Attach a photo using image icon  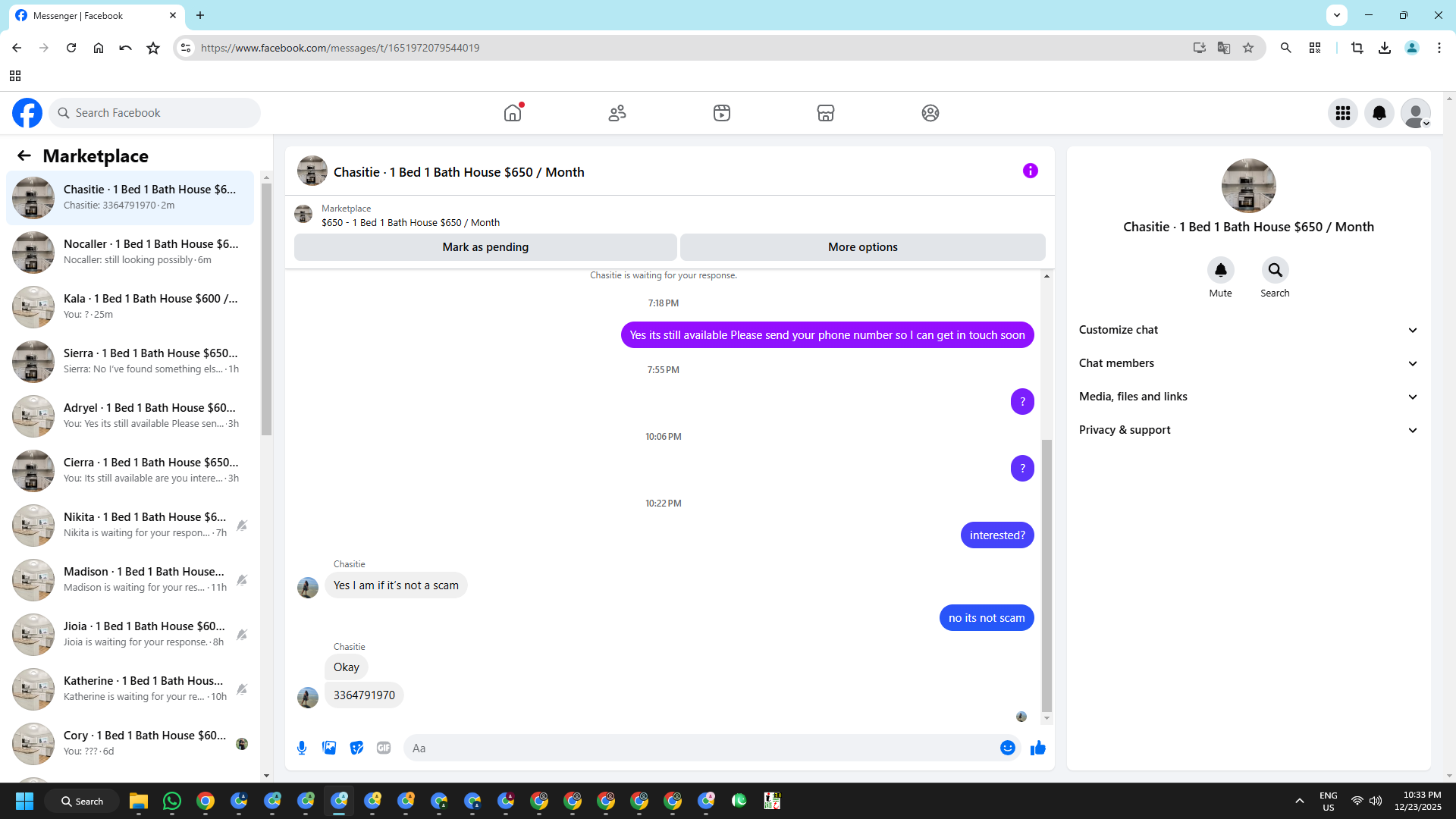pos(329,748)
